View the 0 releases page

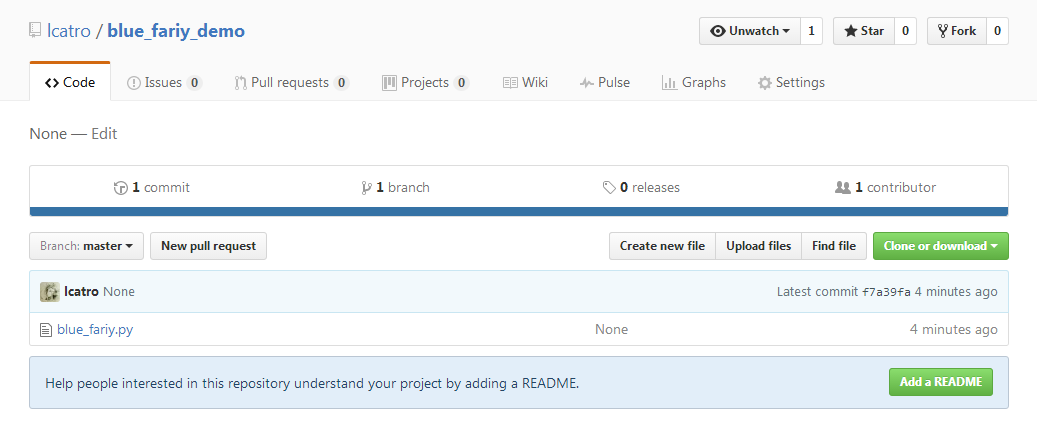pyautogui.click(x=641, y=188)
